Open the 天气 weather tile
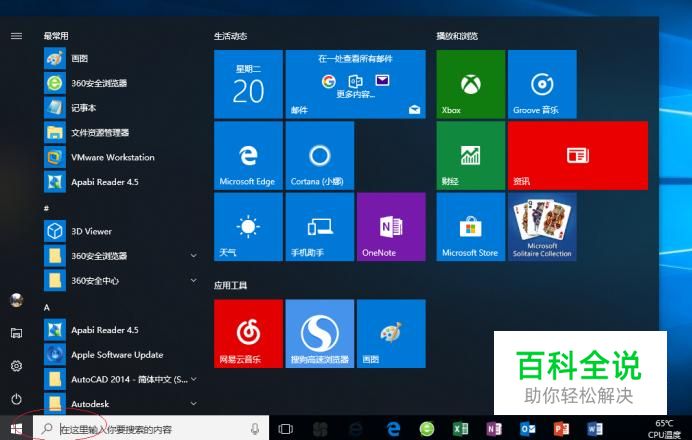Viewport: 692px width, 440px height. (x=248, y=227)
